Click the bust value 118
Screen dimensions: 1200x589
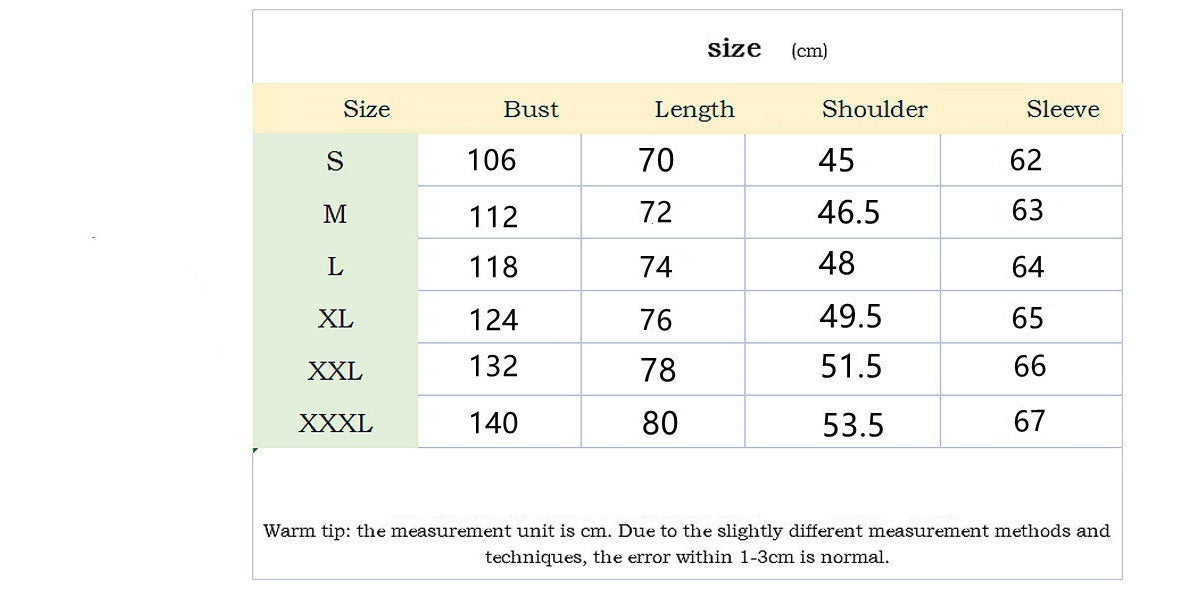[494, 267]
